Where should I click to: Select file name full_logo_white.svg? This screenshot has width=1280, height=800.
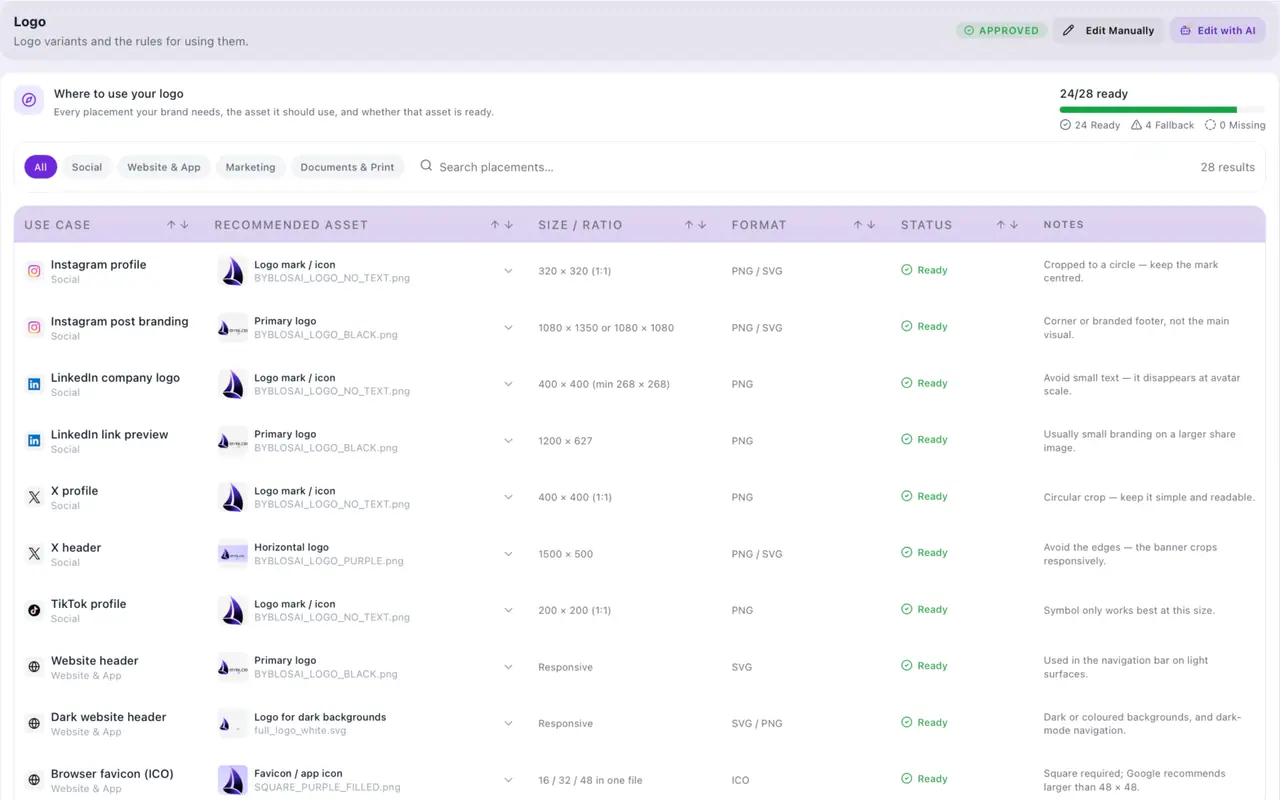point(300,731)
